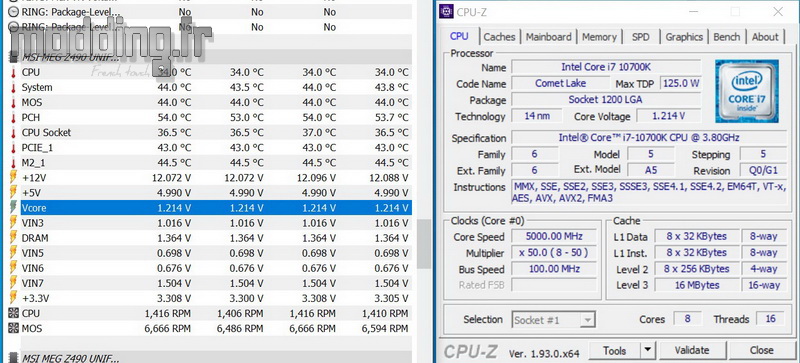The image size is (800, 363).
Task: Click the Code Name value Comet Lake
Action: pos(560,84)
